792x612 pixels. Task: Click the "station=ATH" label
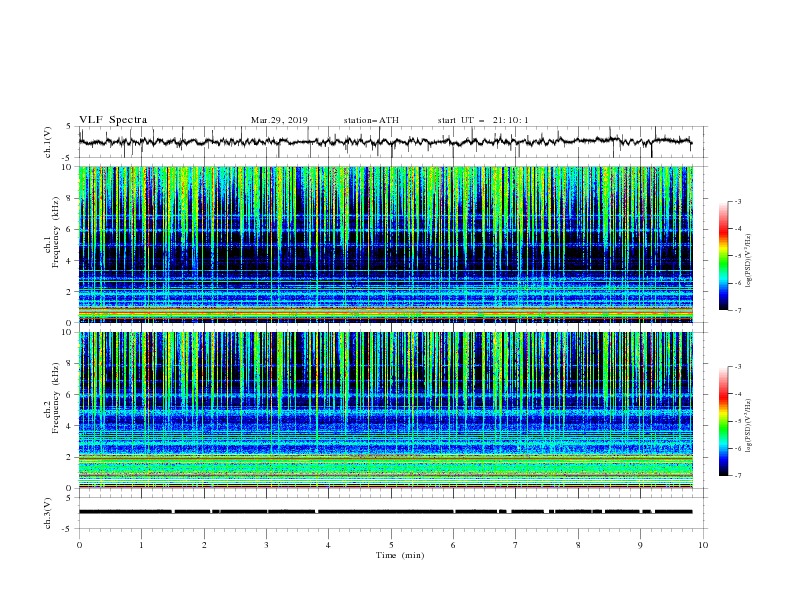371,120
